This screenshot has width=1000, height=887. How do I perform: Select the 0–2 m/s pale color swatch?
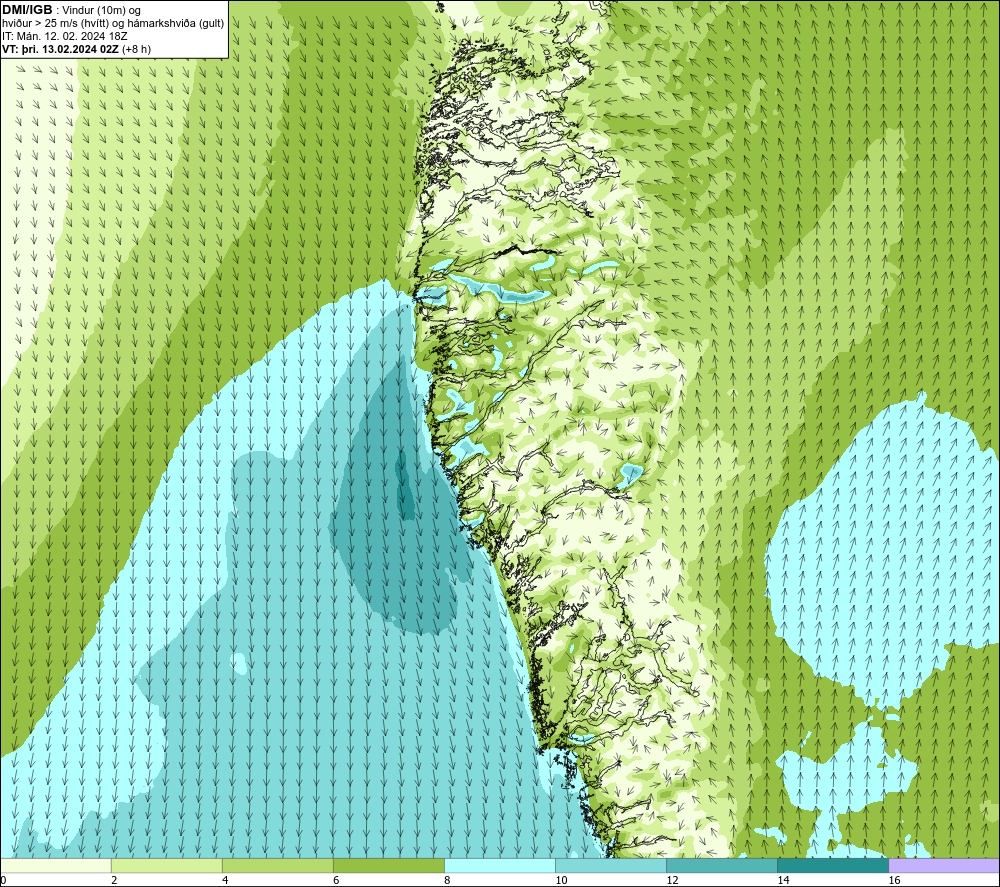point(56,866)
